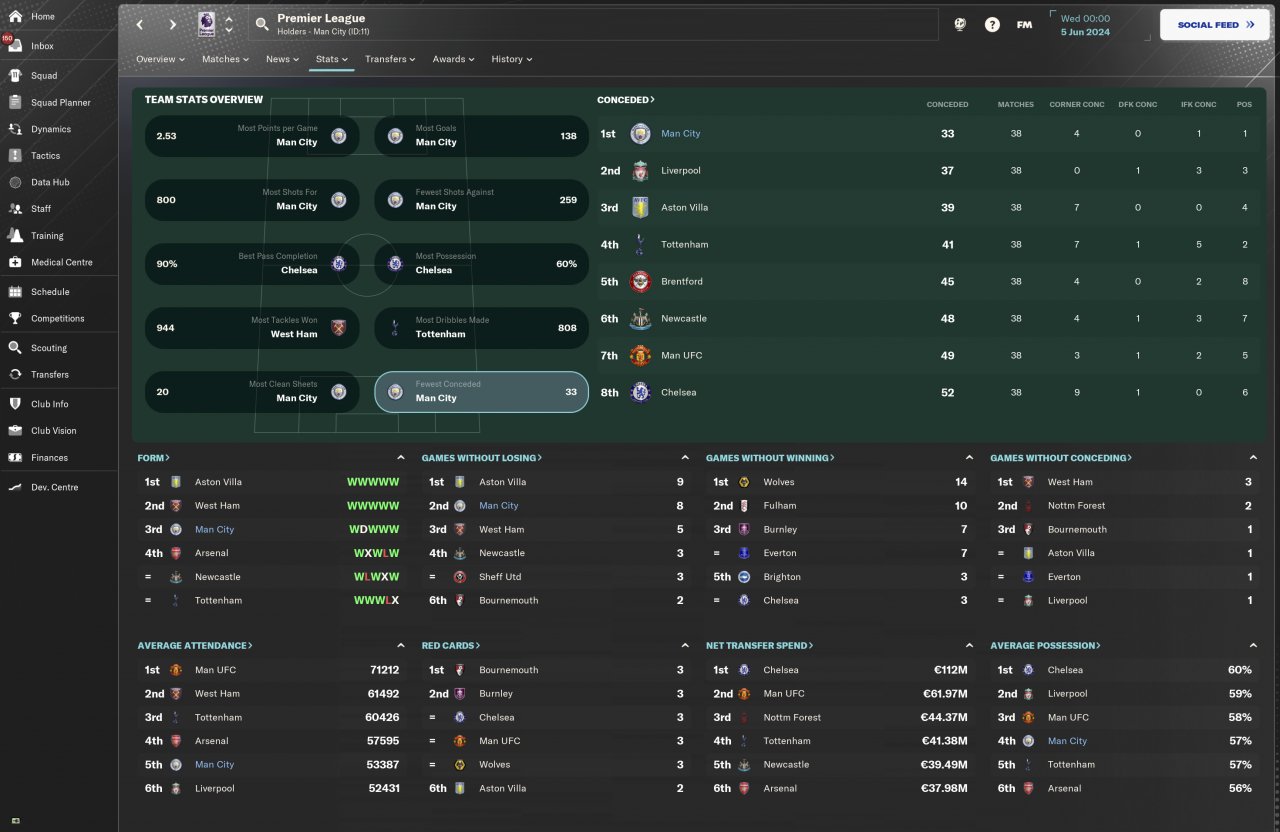Open the Transfers tab menu
Viewport: 1280px width, 832px height.
(390, 59)
